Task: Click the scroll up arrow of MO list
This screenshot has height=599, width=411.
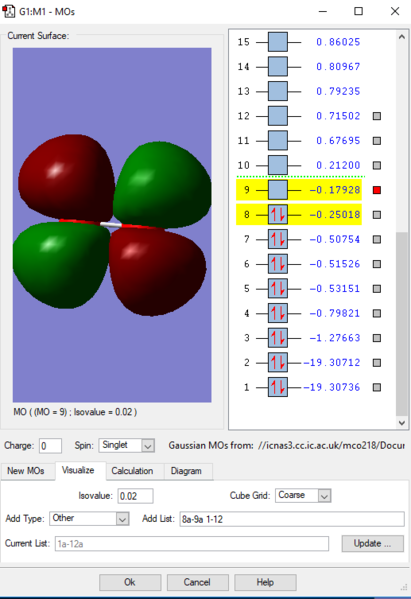Action: (x=401, y=37)
